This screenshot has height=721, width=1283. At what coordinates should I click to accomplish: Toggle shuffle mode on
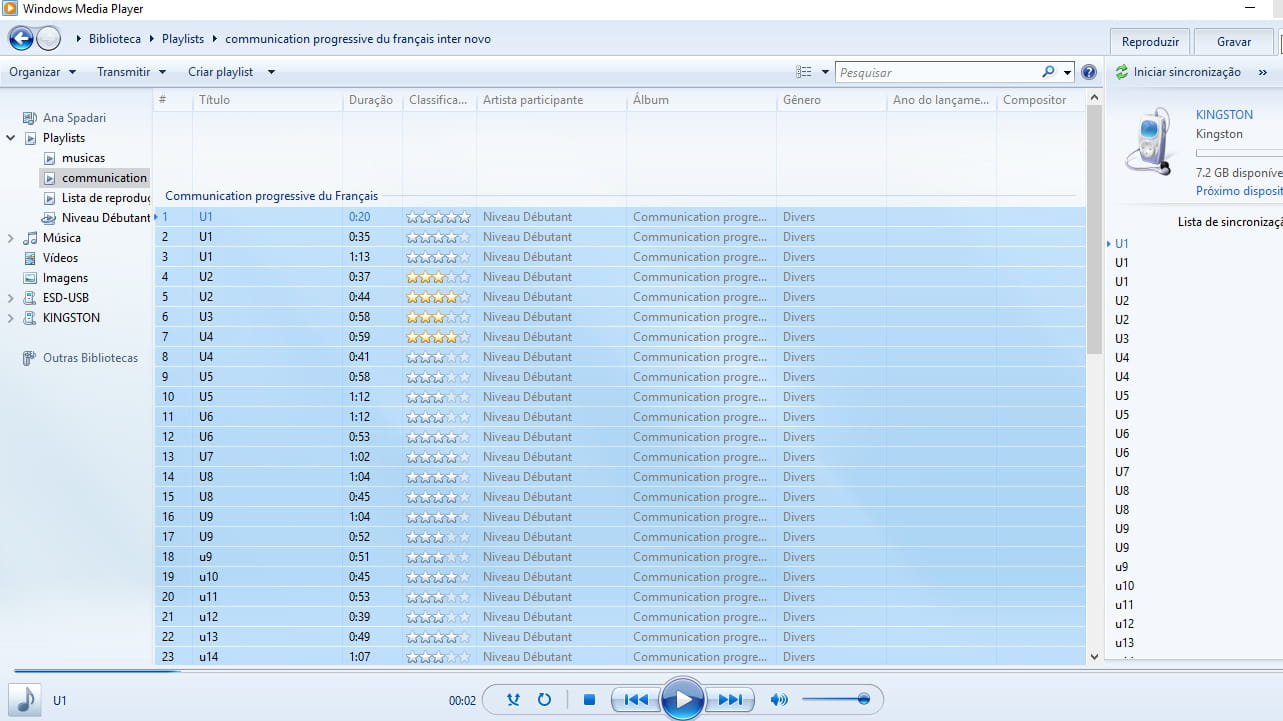pos(513,700)
